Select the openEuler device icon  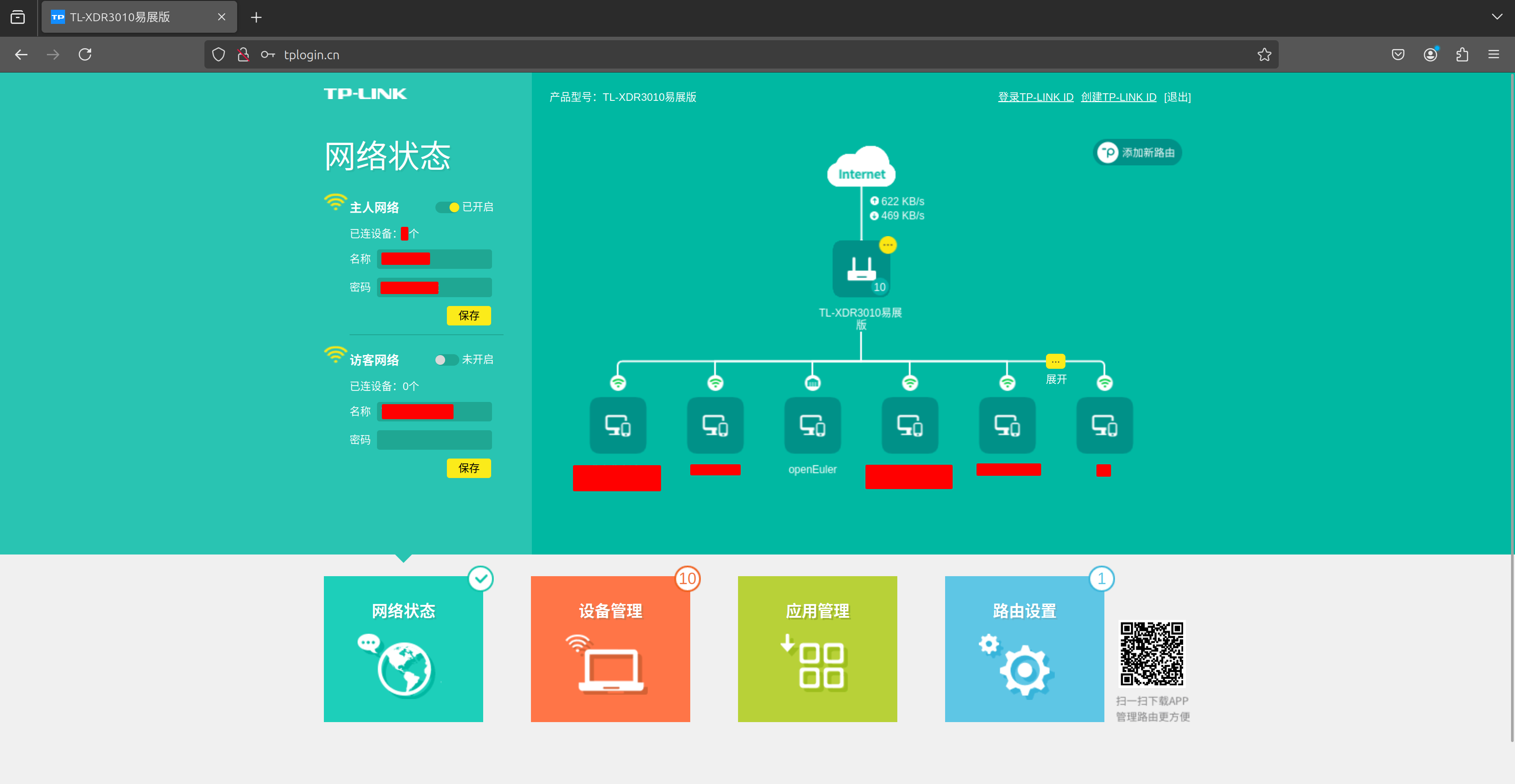[x=812, y=425]
